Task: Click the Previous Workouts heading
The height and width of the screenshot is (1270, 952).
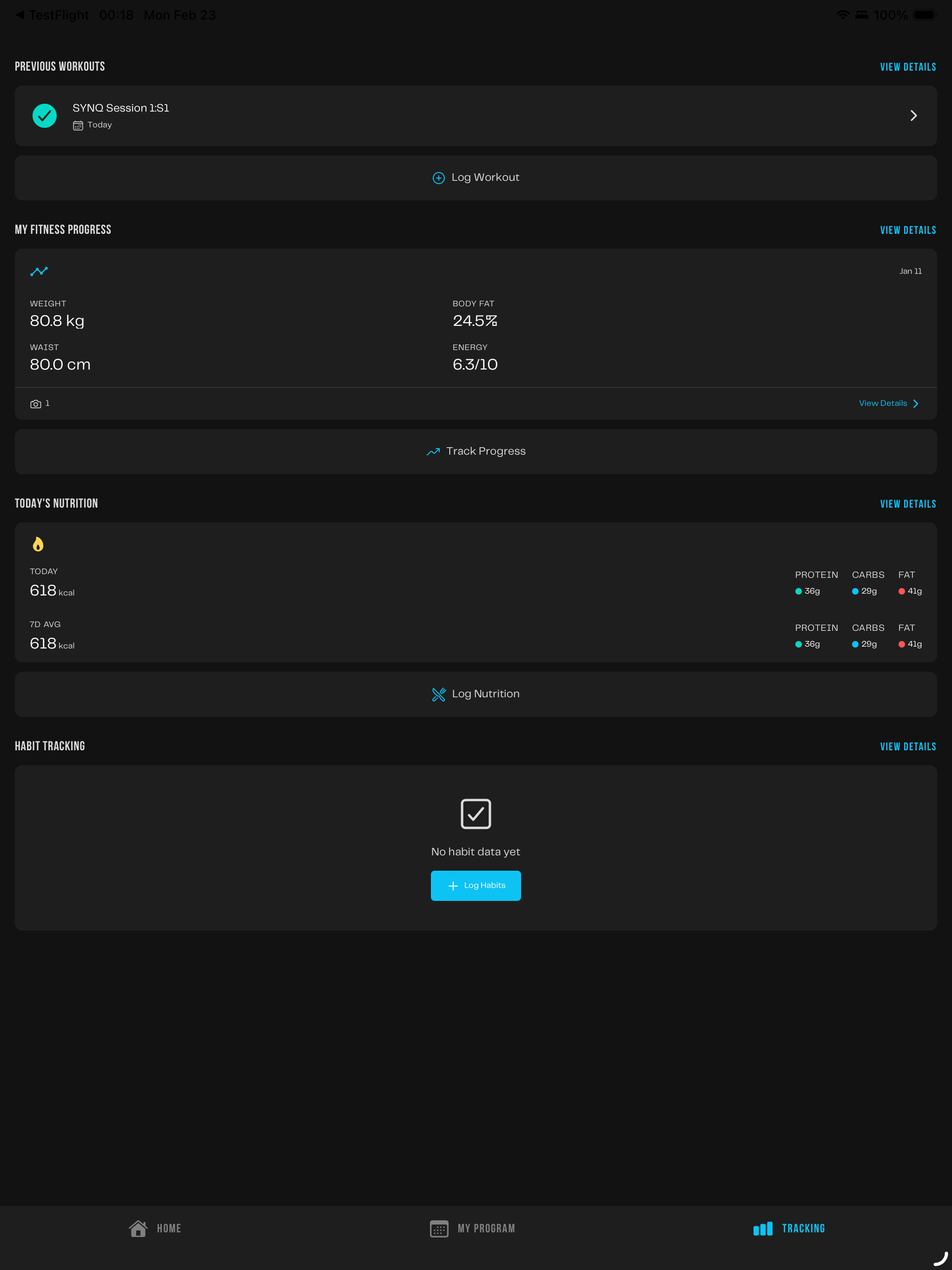Action: (x=59, y=66)
